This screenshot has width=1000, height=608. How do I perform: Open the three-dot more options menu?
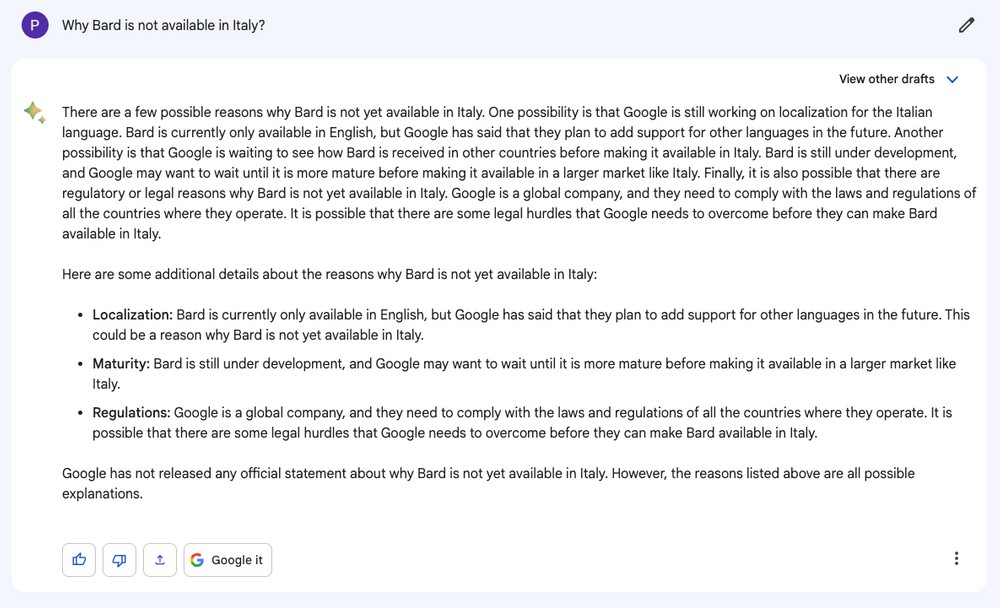pyautogui.click(x=956, y=559)
